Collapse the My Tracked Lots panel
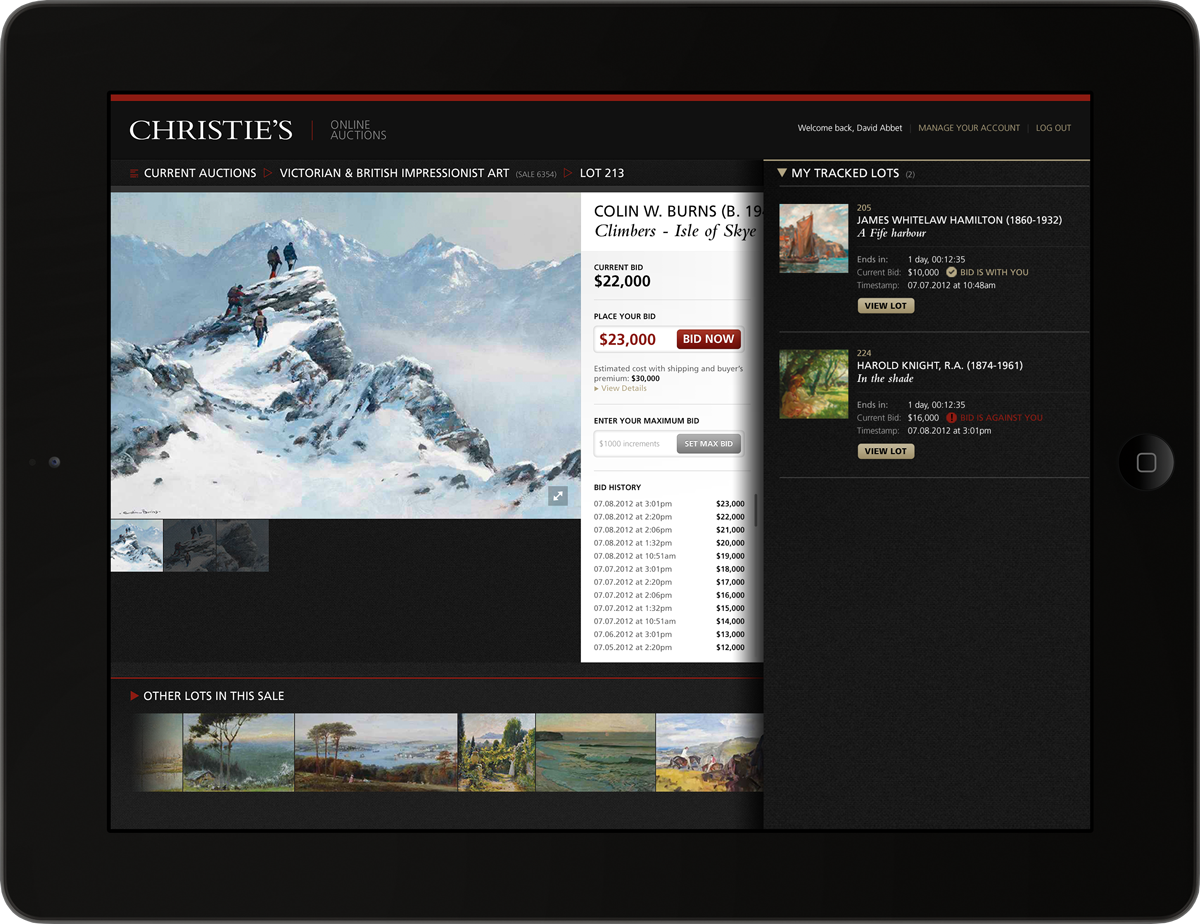1200x924 pixels. pyautogui.click(x=783, y=173)
